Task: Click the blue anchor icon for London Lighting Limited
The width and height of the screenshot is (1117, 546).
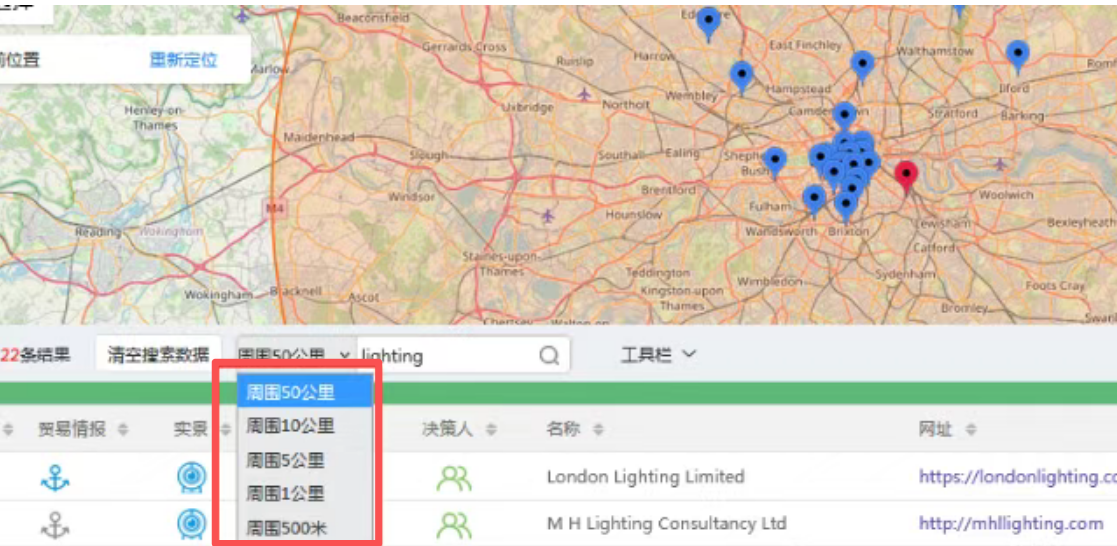Action: (x=55, y=479)
